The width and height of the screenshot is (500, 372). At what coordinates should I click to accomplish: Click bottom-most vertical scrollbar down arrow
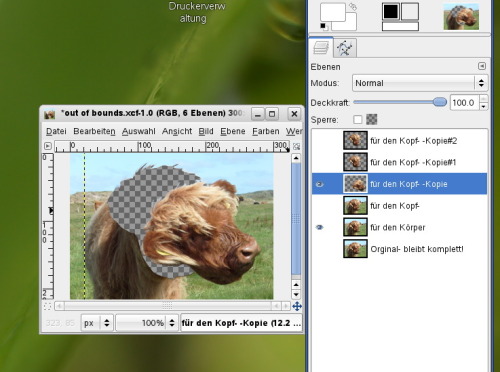click(296, 294)
